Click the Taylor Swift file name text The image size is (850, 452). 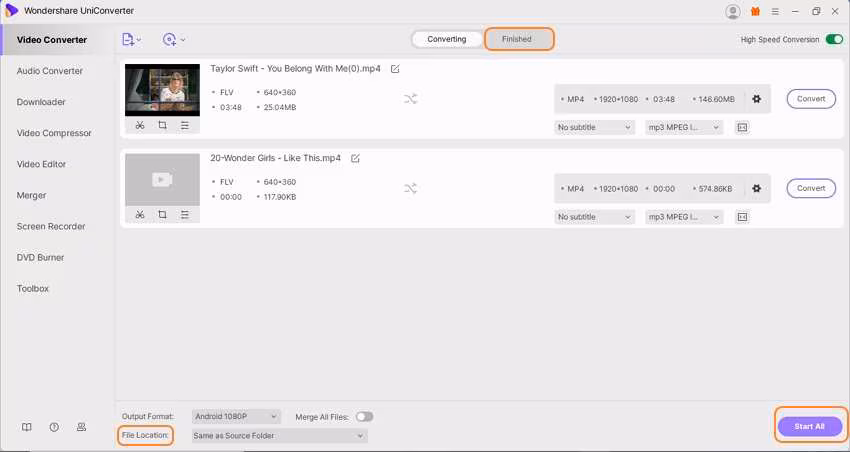(x=295, y=69)
